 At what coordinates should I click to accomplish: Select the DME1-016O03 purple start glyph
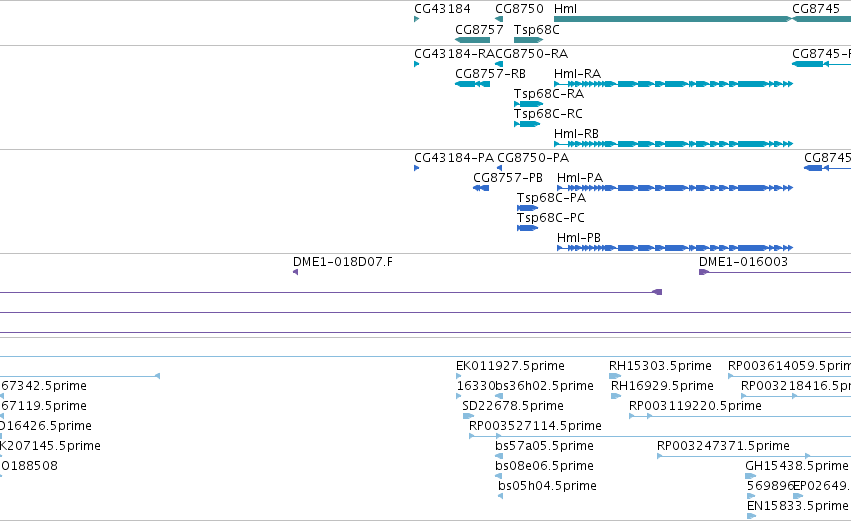704,272
